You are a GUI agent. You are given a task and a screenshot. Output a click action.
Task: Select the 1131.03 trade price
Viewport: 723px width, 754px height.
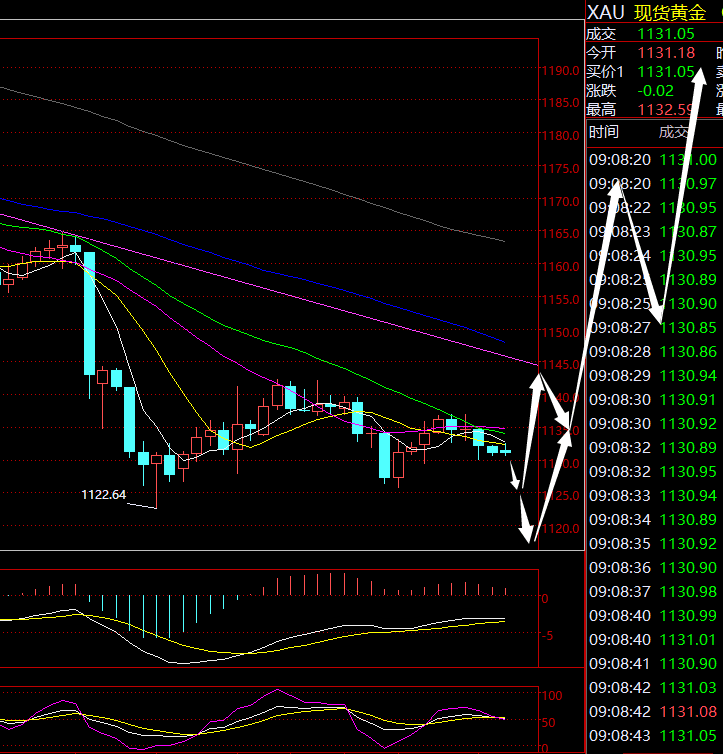[688, 688]
